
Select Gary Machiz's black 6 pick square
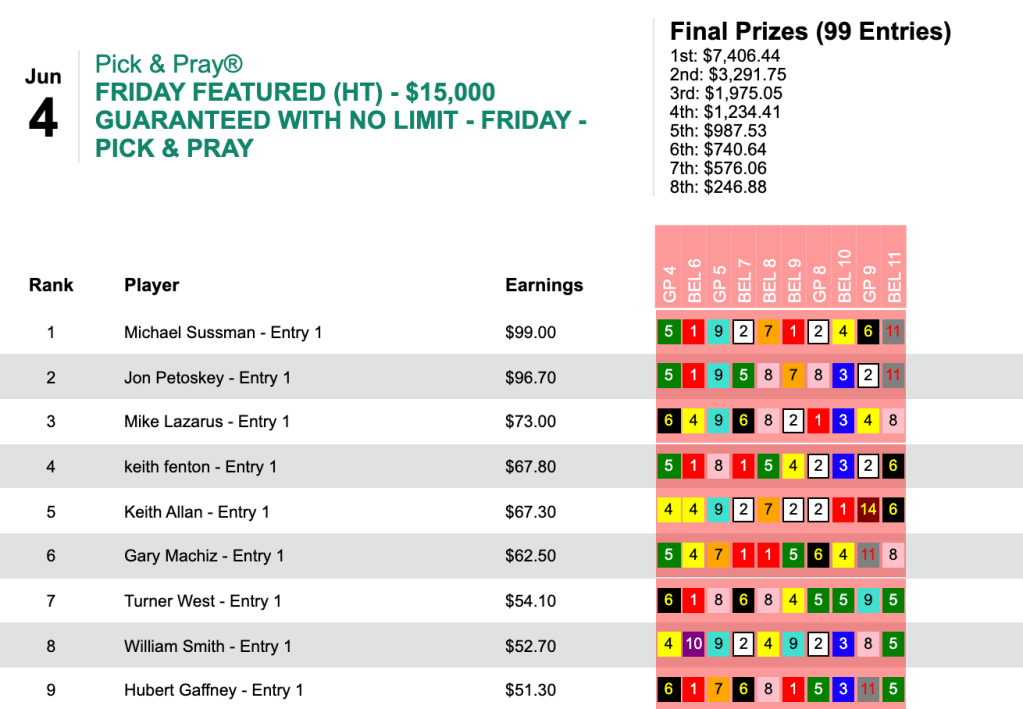pyautogui.click(x=819, y=556)
